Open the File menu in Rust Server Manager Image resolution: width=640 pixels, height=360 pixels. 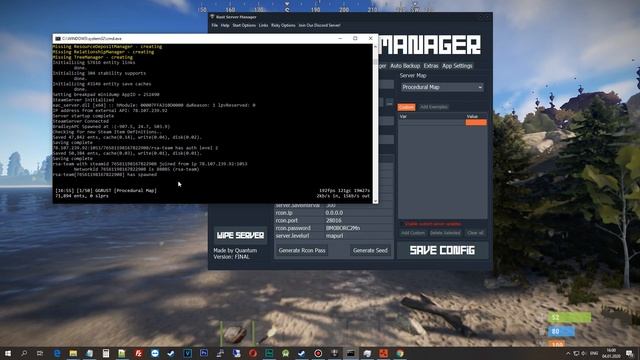tap(215, 25)
